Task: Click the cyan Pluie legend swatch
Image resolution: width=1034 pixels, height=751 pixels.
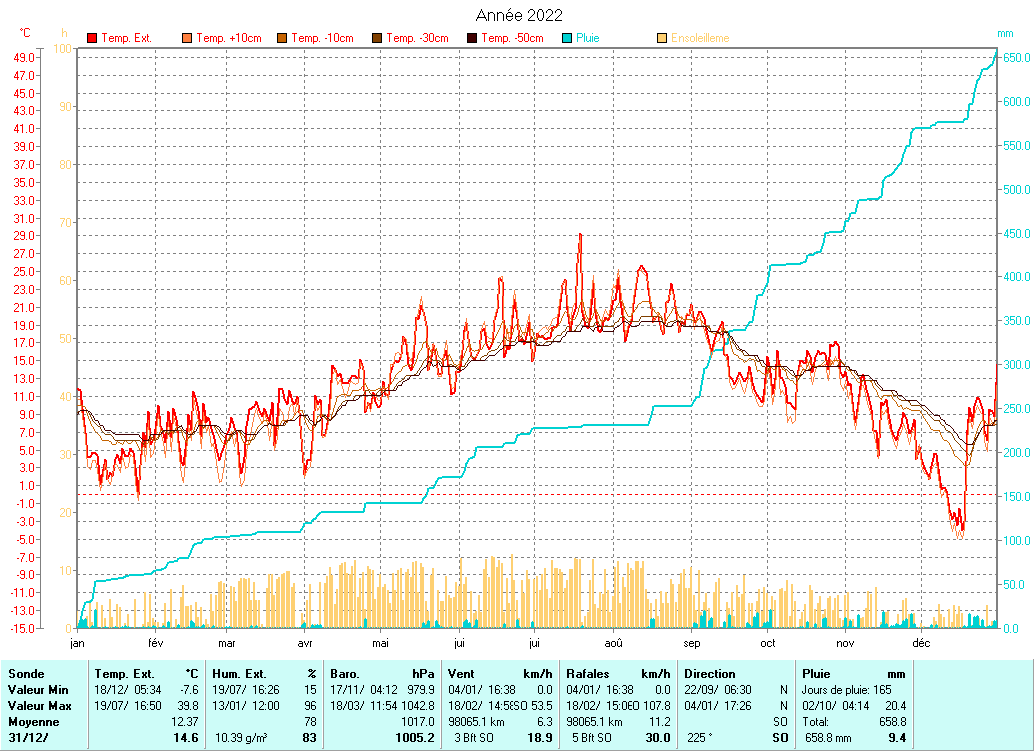Action: point(567,39)
